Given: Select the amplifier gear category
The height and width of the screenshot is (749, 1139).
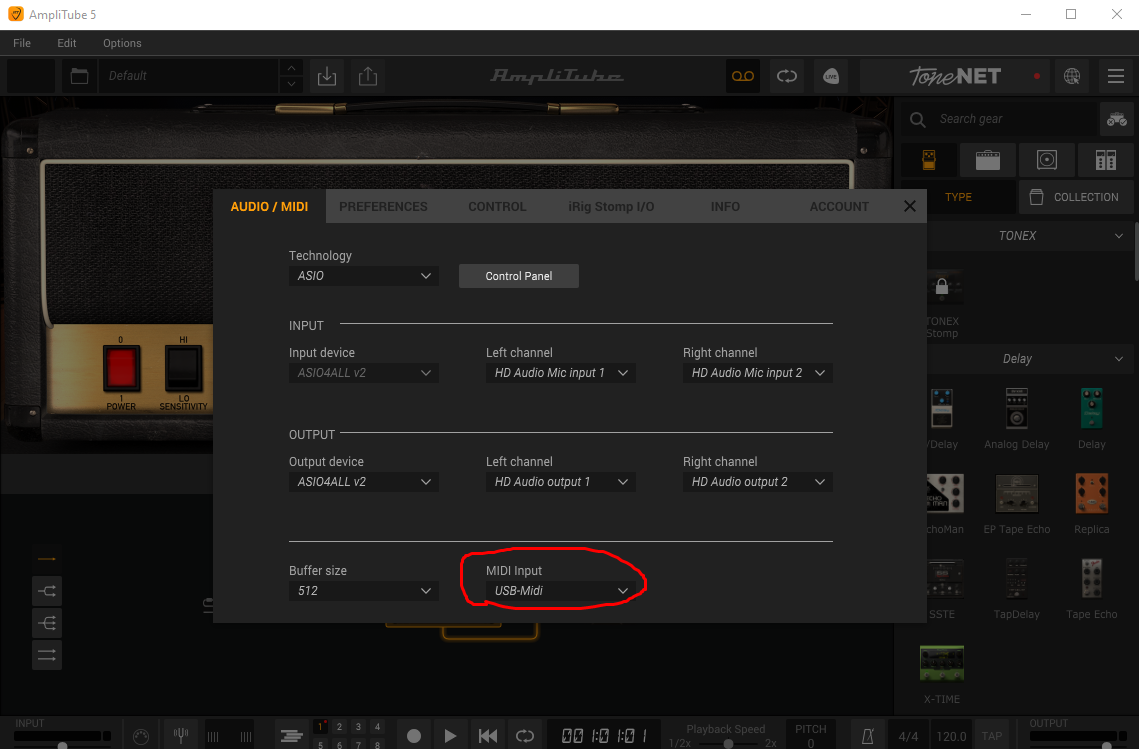Looking at the screenshot, I should (x=988, y=160).
